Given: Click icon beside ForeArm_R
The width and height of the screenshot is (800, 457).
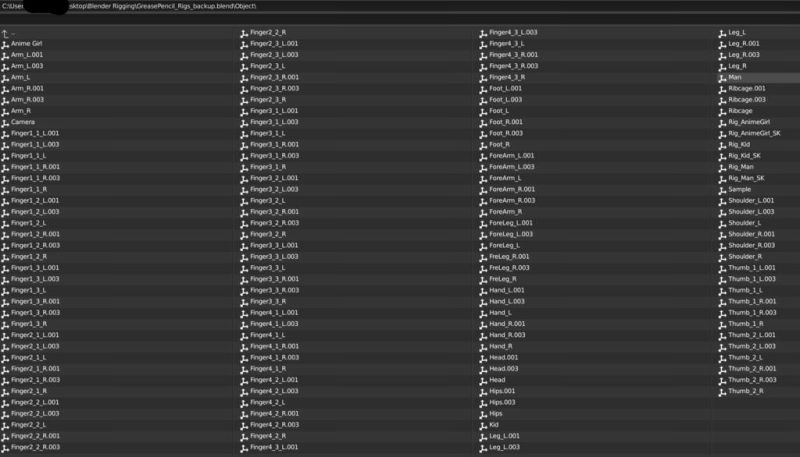Looking at the screenshot, I should (x=484, y=213).
